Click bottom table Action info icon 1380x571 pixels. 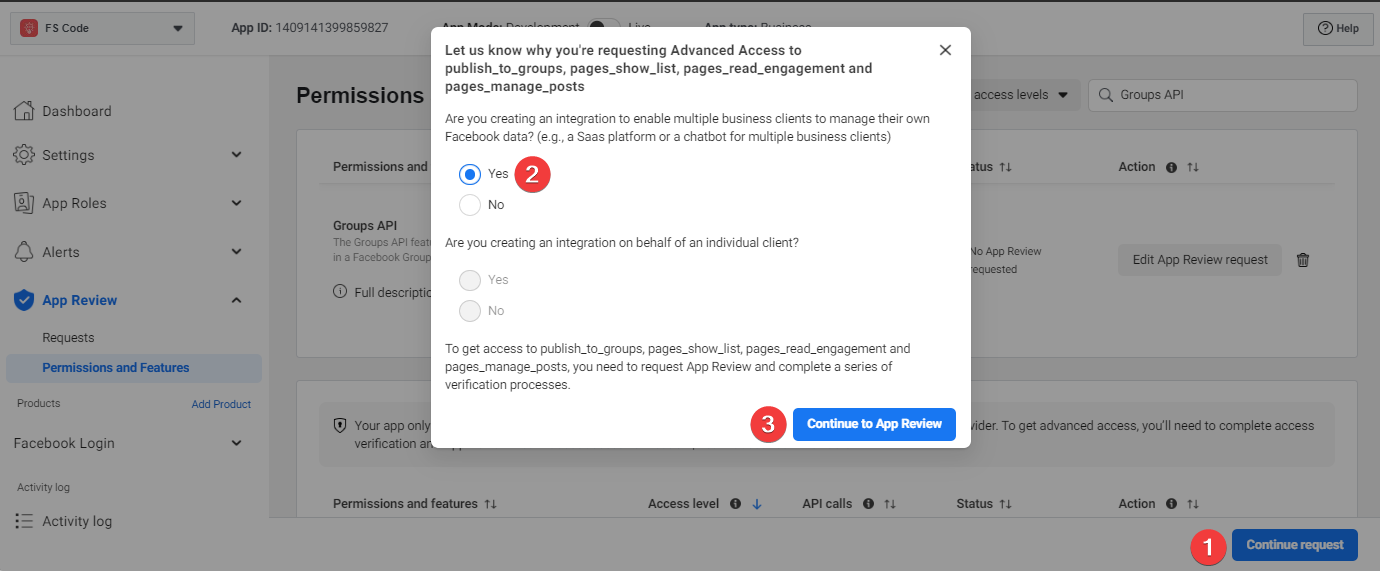(1171, 504)
